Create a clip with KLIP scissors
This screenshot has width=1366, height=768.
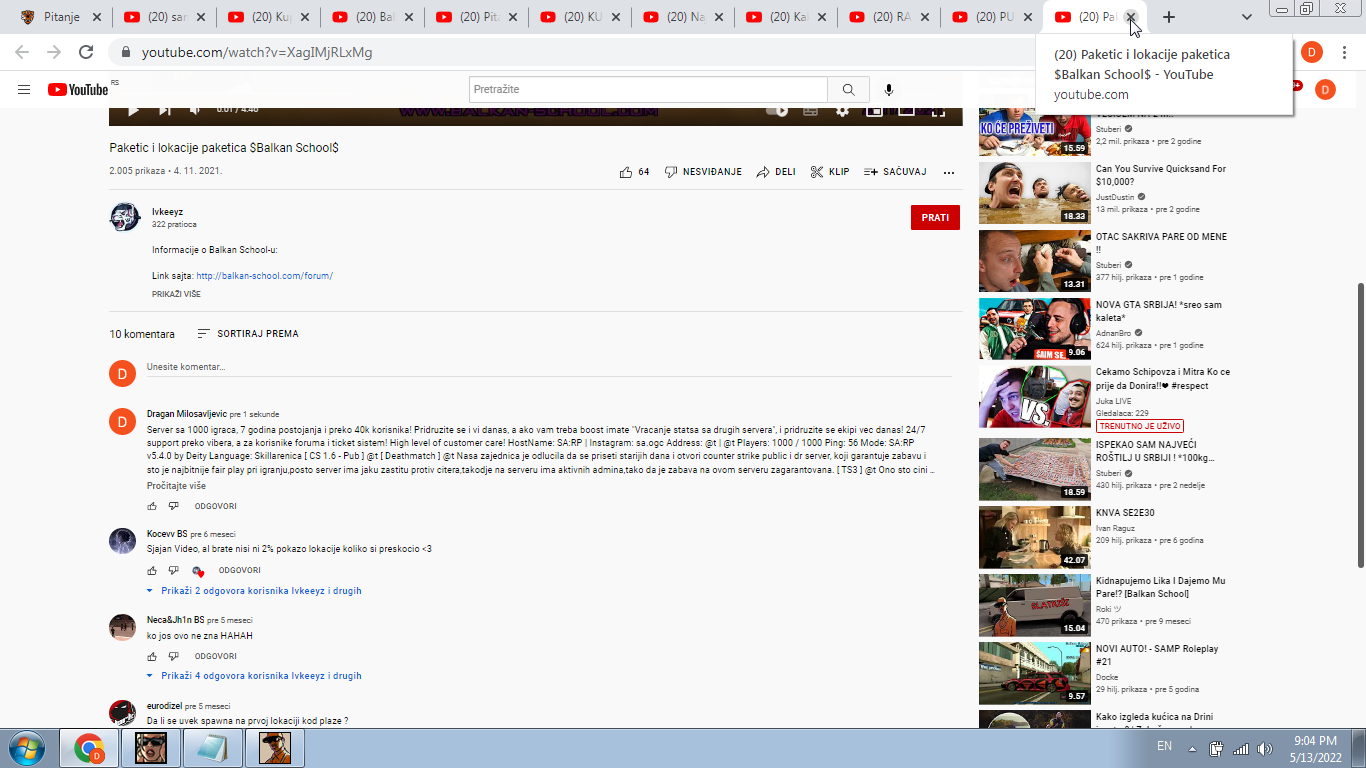click(x=830, y=172)
